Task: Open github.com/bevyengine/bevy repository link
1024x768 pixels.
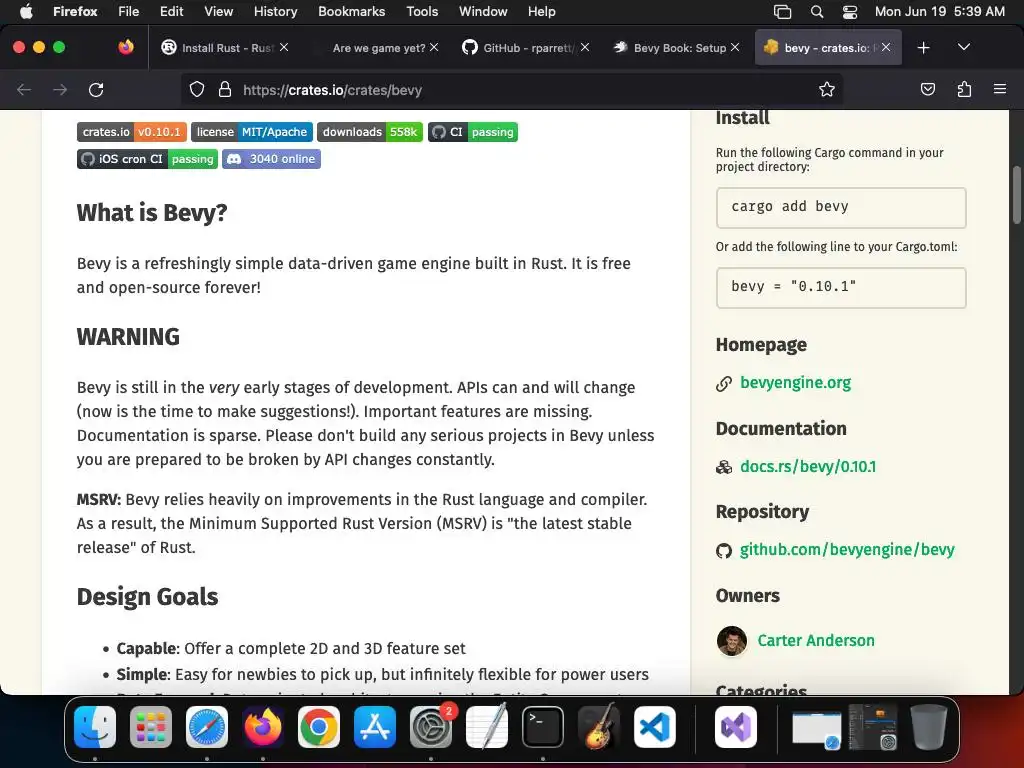Action: point(847,550)
